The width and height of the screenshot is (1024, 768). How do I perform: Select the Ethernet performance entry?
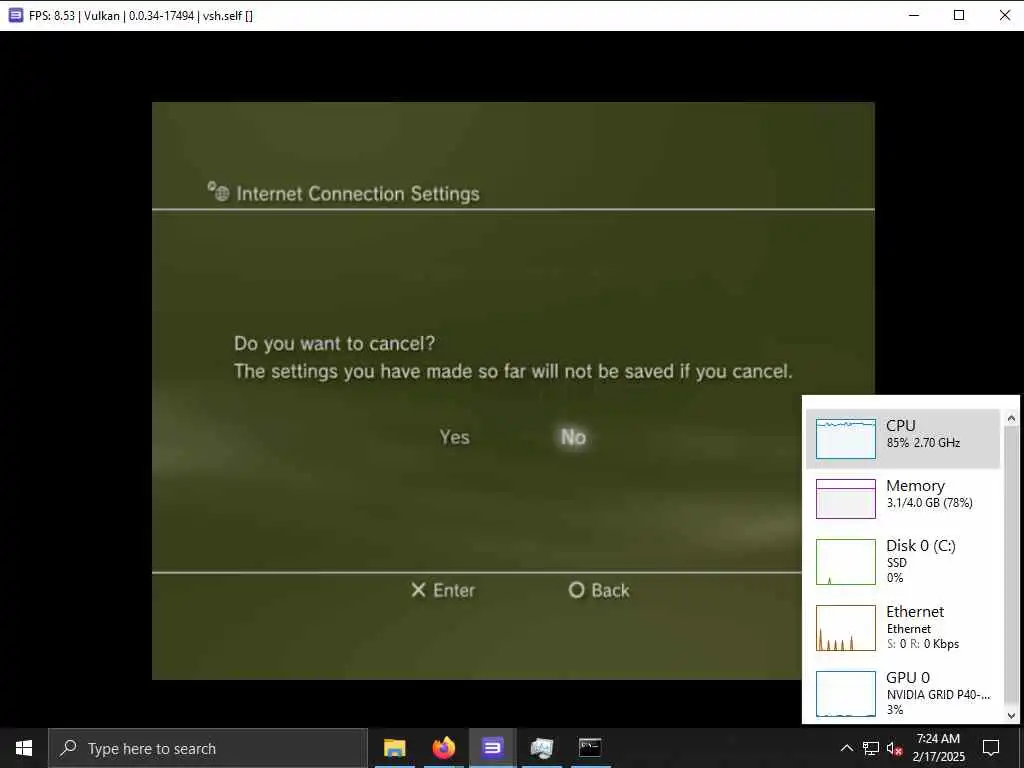pyautogui.click(x=903, y=627)
